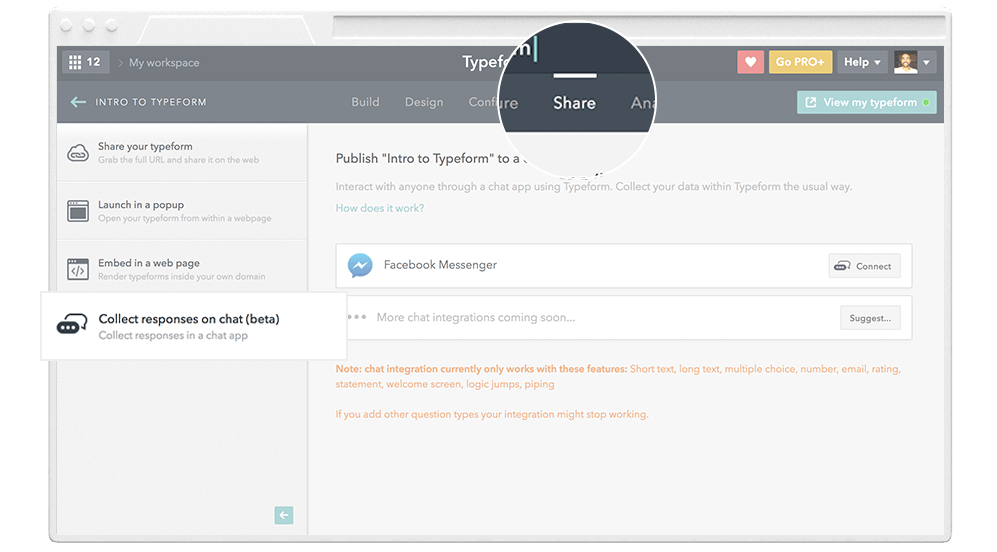Click the 'Render typeforms inside your own domain' text

click(182, 277)
